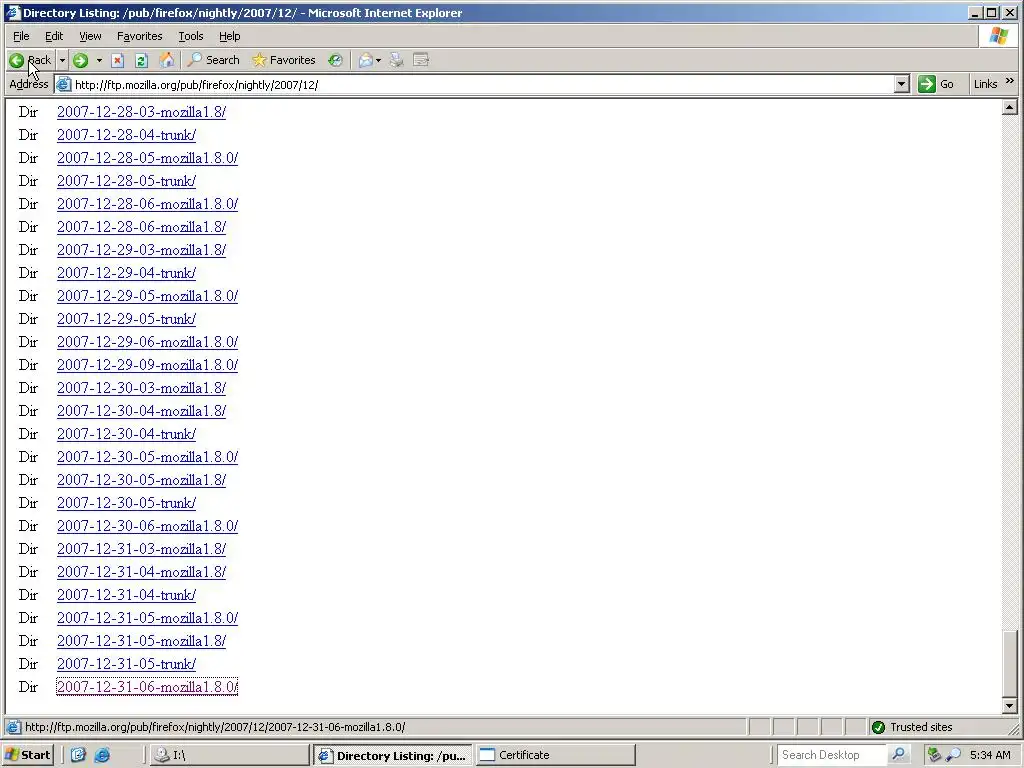Open 2007-12-29-04-trunk/ link
1024x768 pixels.
pyautogui.click(x=126, y=273)
